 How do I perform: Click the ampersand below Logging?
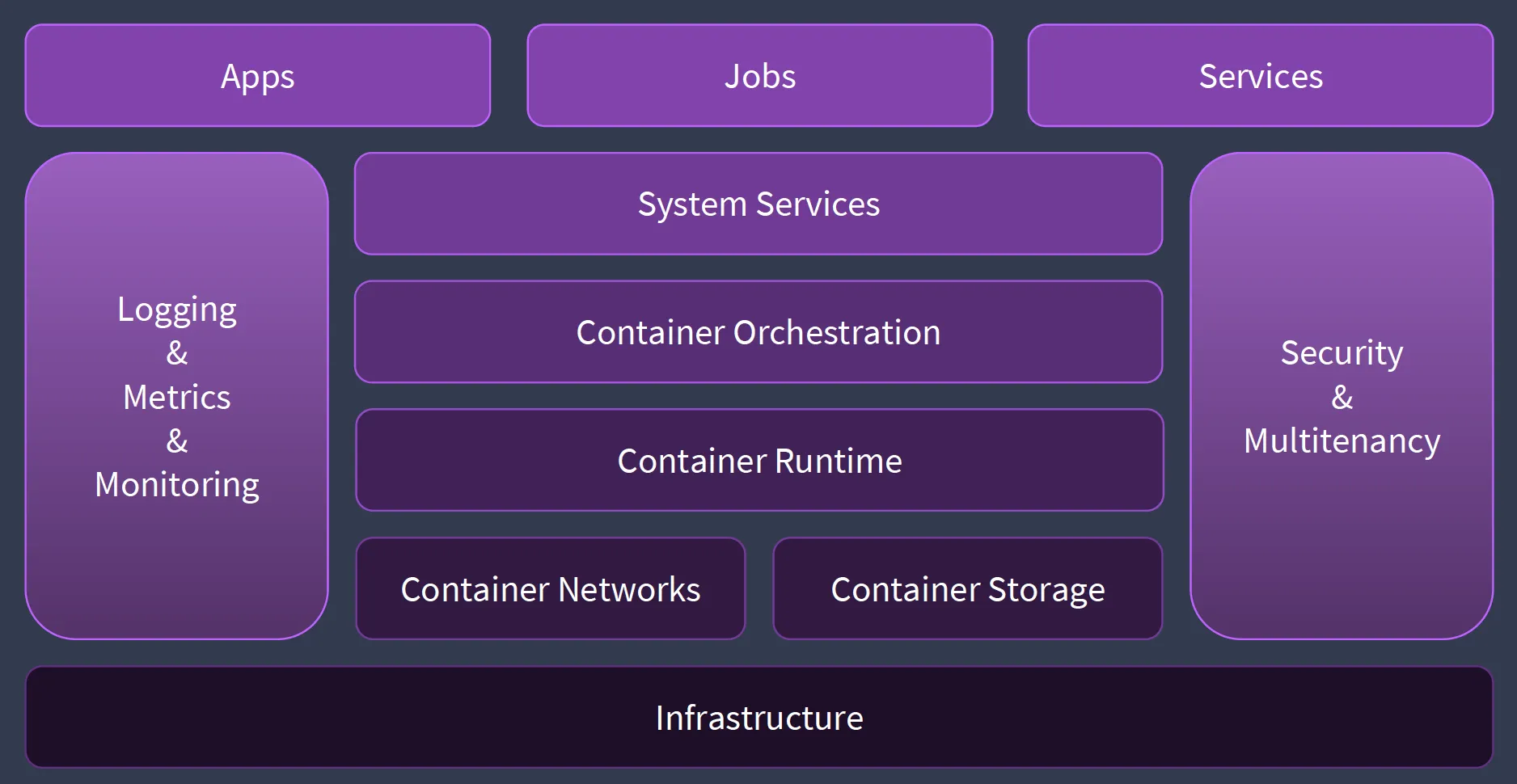pyautogui.click(x=177, y=353)
